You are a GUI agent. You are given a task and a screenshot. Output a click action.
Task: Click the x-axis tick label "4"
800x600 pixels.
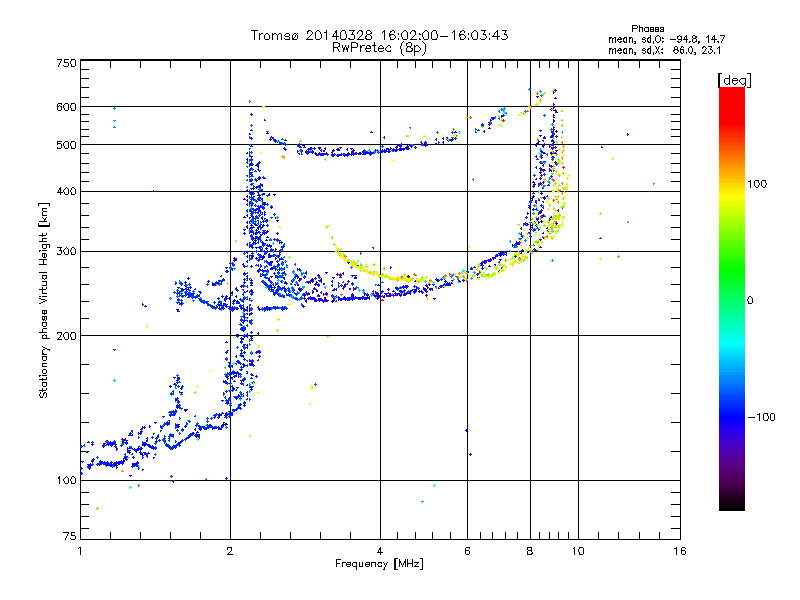click(380, 551)
